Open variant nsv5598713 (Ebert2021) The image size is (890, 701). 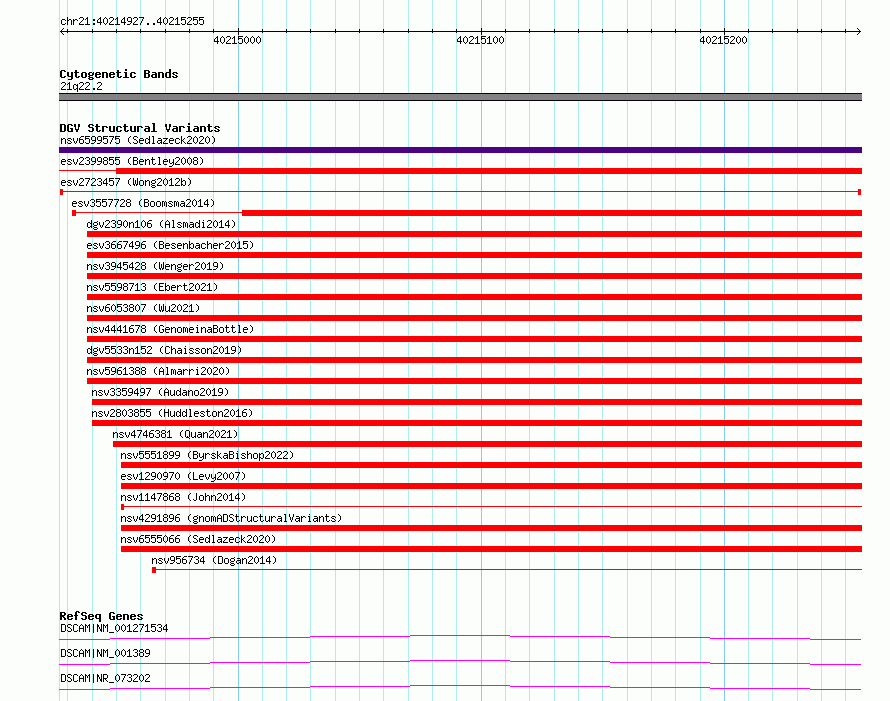152,287
